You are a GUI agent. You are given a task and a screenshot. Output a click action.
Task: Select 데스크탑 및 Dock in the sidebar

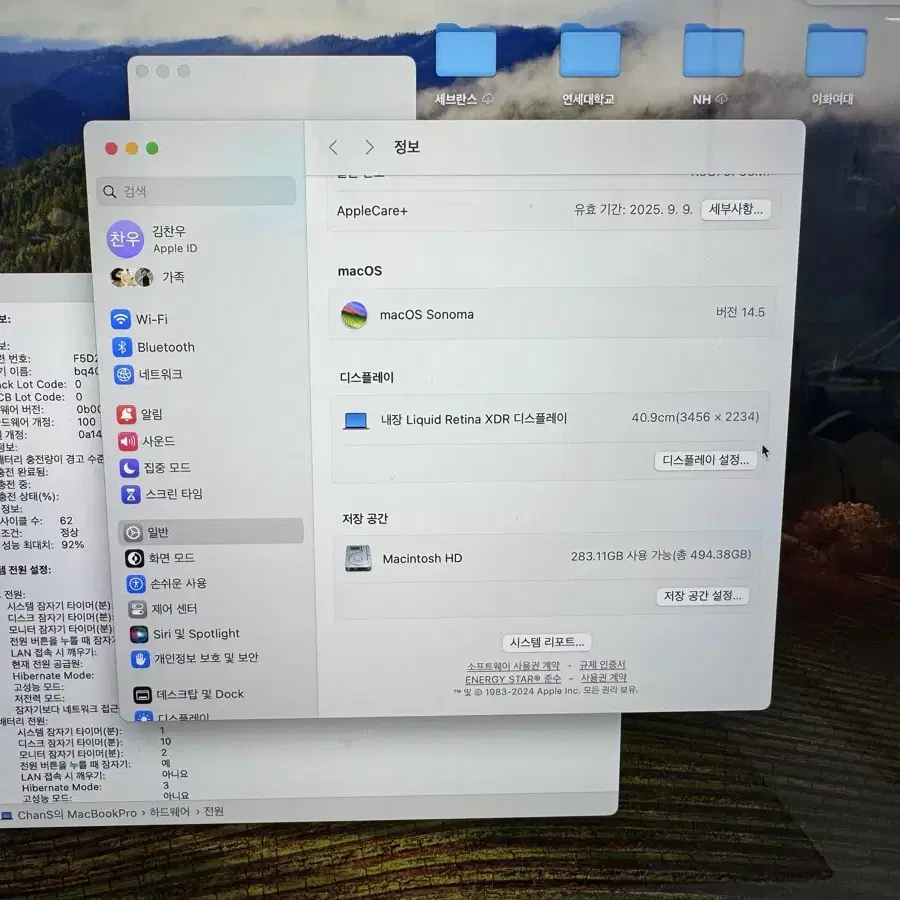pyautogui.click(x=189, y=695)
